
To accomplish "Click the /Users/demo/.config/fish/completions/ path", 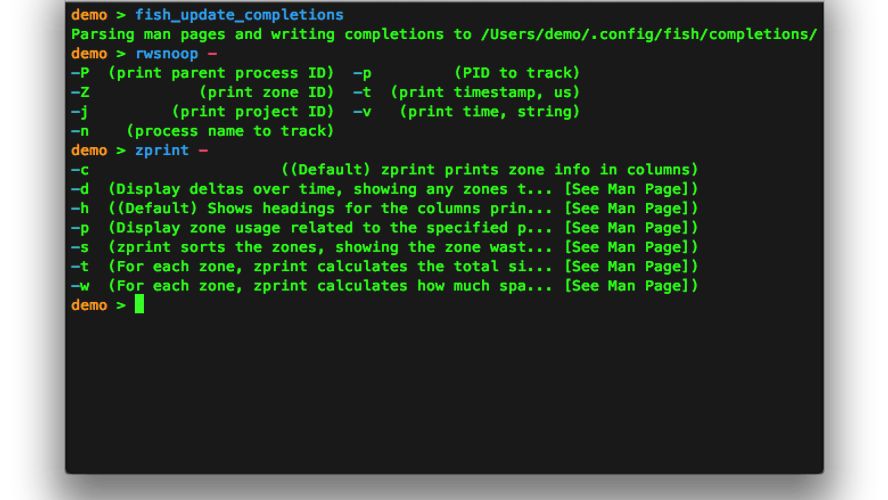I will [649, 35].
